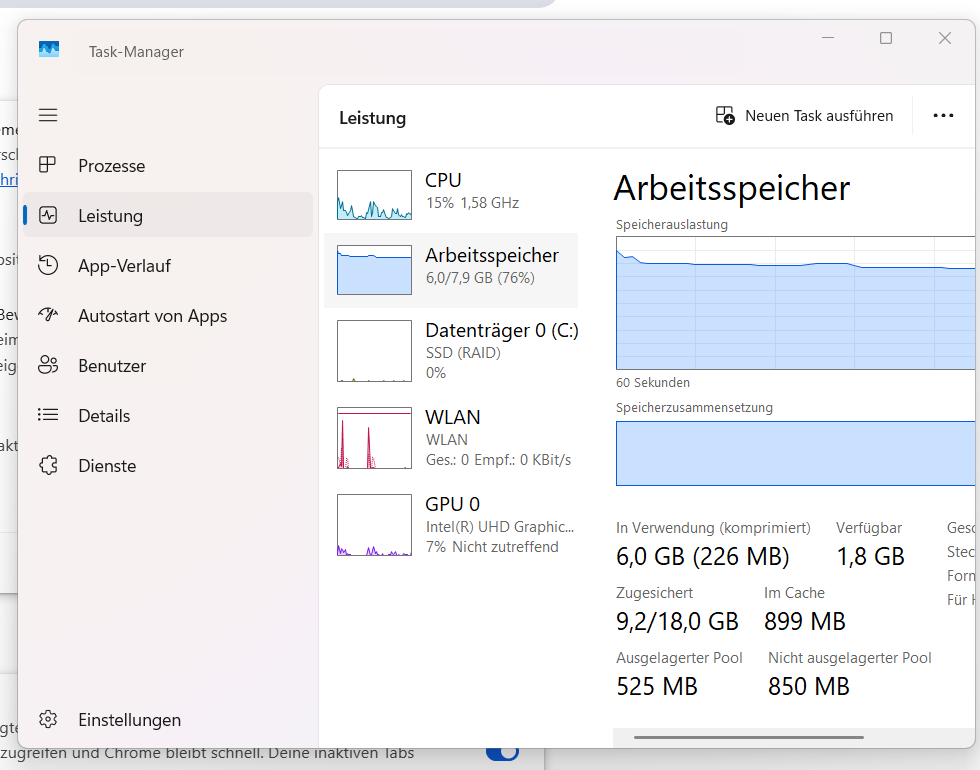
Task: Click the Zugesichert 9,2/18,0 GB value
Action: [x=678, y=621]
